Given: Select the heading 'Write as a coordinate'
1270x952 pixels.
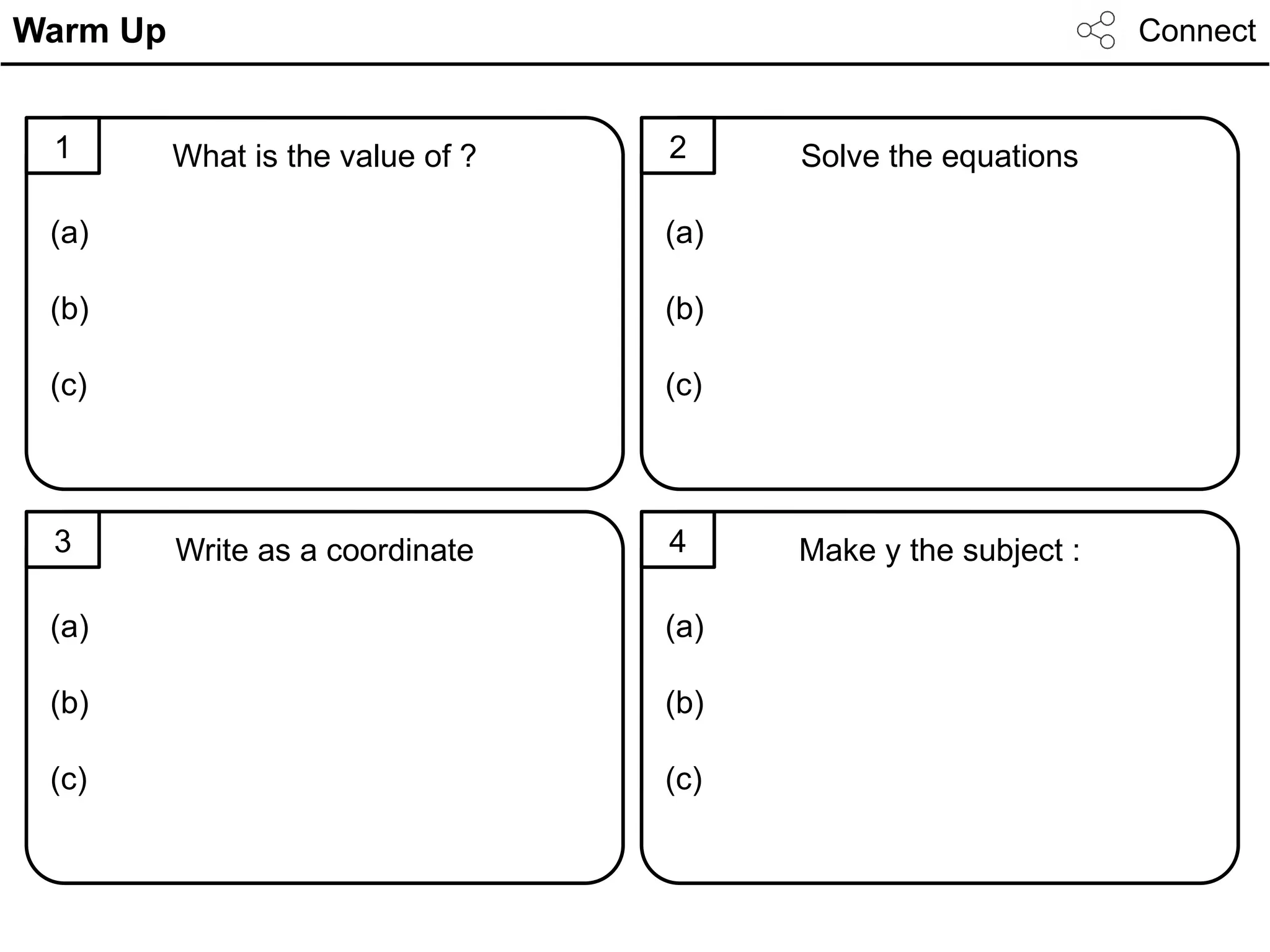Looking at the screenshot, I should point(324,550).
